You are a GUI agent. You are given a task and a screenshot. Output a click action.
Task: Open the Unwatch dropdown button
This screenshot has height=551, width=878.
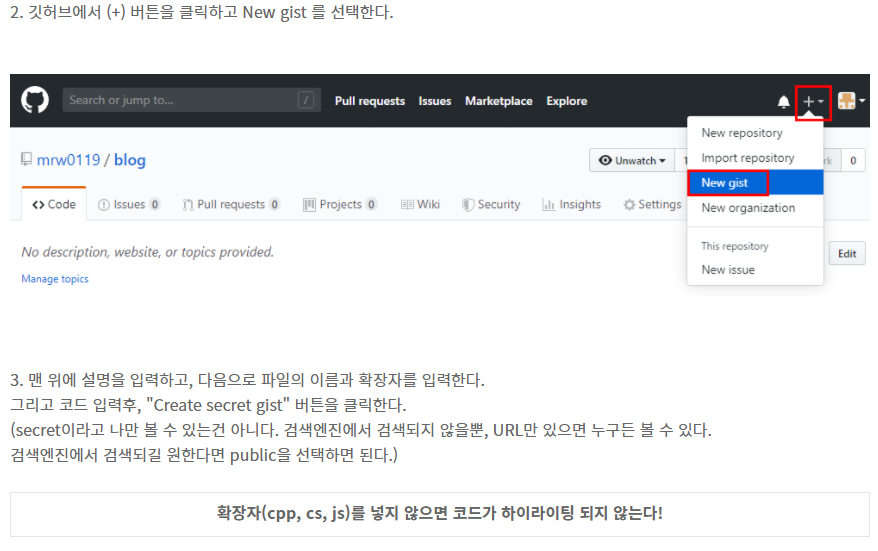pyautogui.click(x=632, y=161)
